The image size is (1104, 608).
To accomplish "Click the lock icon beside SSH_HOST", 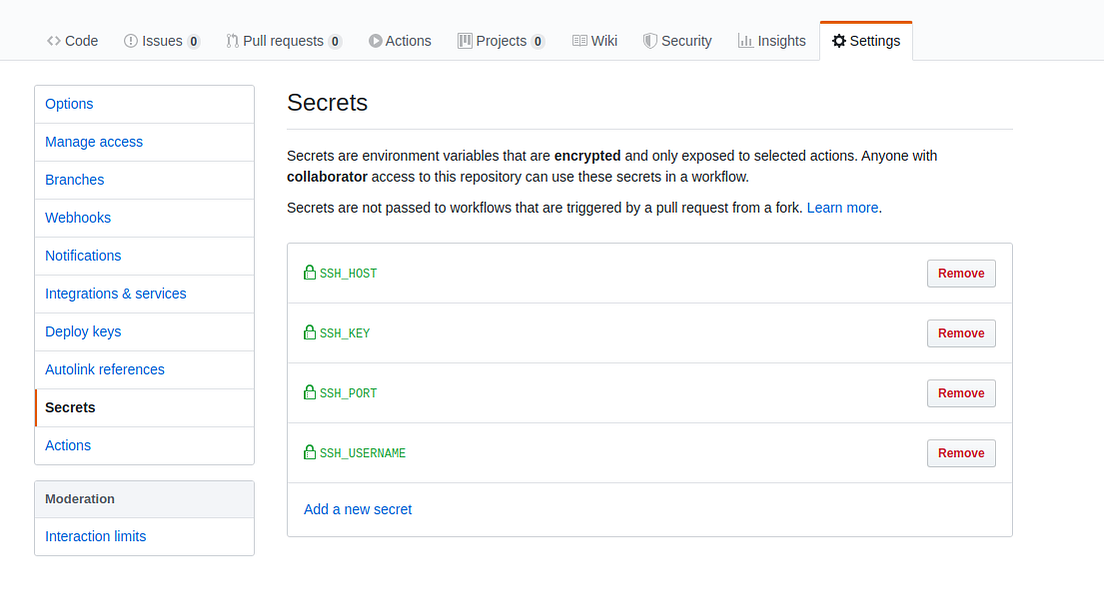I will [309, 272].
